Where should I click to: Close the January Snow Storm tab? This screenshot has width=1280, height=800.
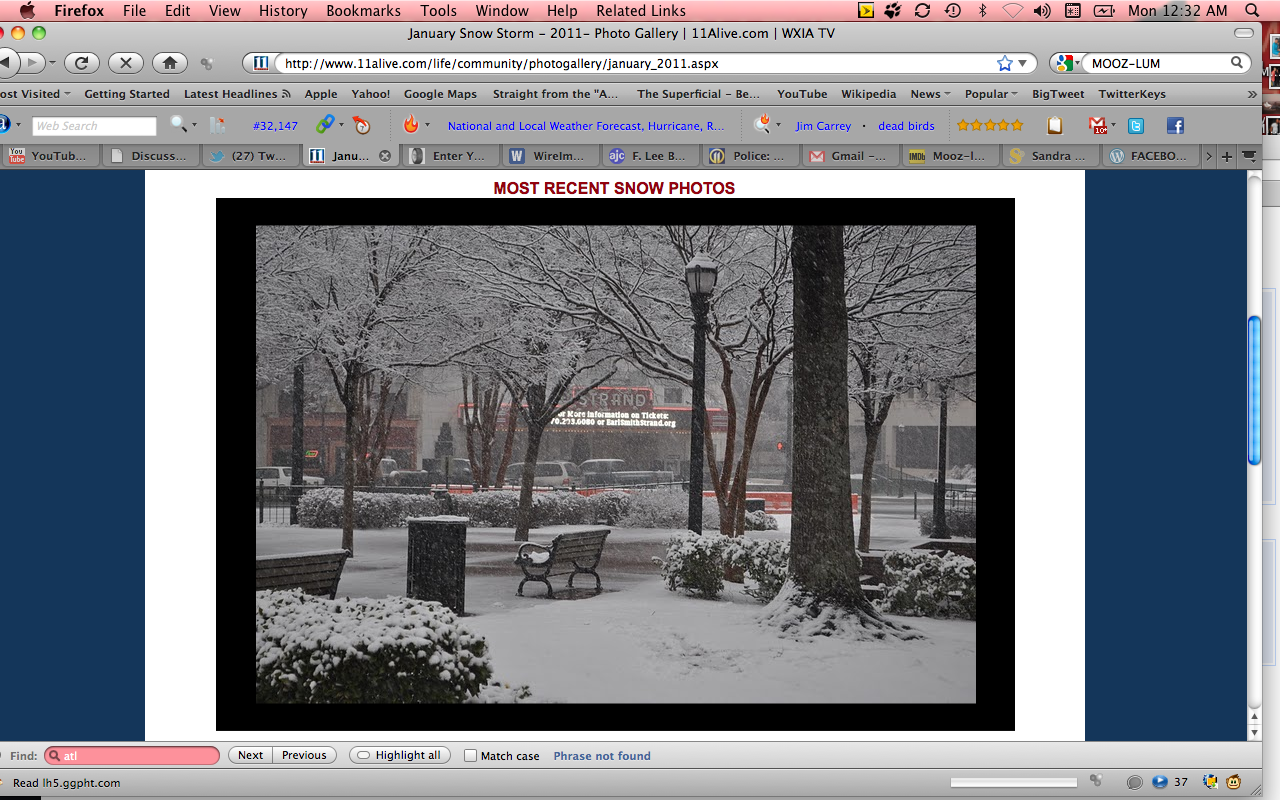click(x=385, y=156)
